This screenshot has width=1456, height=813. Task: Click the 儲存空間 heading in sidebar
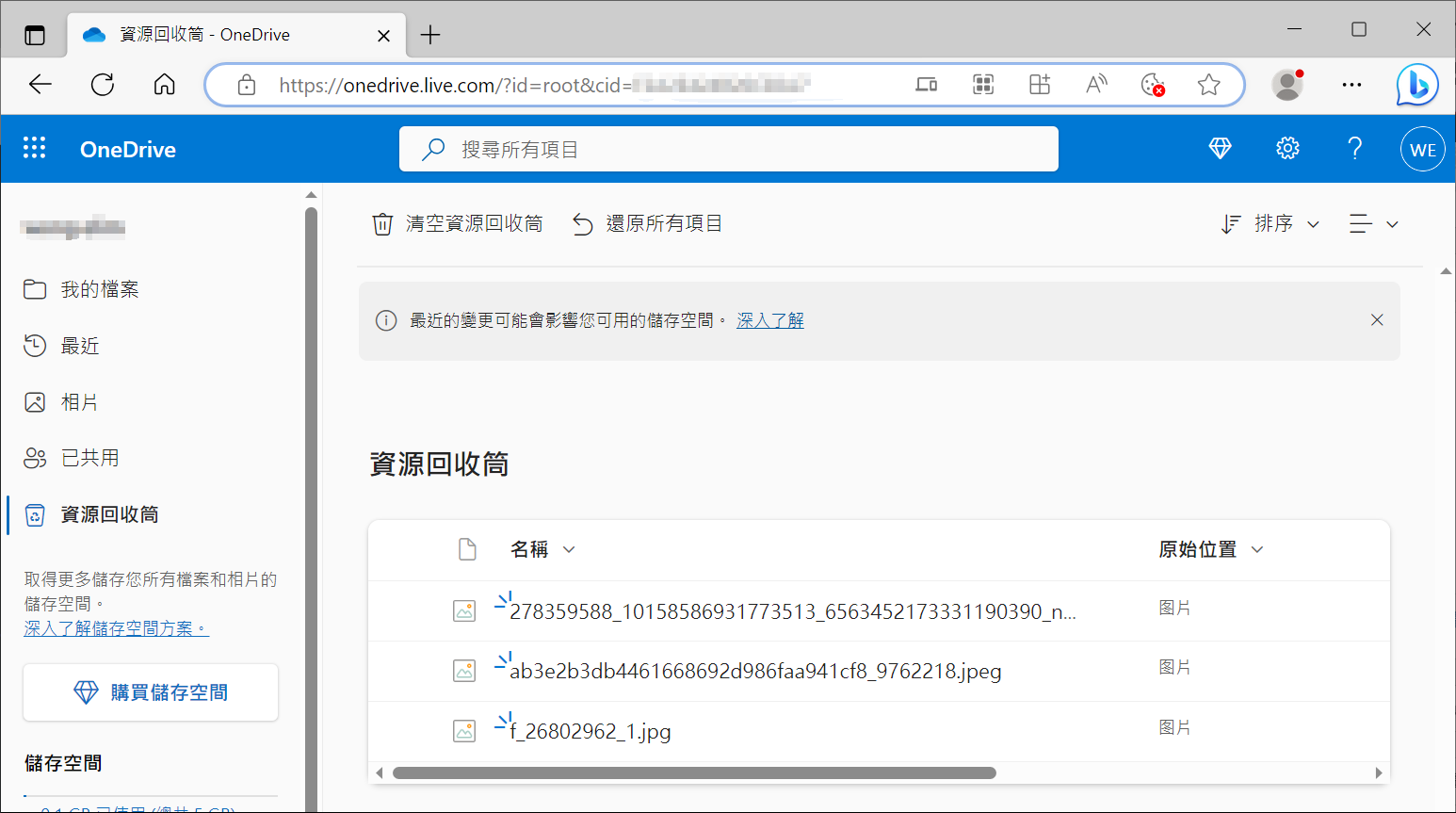[63, 763]
